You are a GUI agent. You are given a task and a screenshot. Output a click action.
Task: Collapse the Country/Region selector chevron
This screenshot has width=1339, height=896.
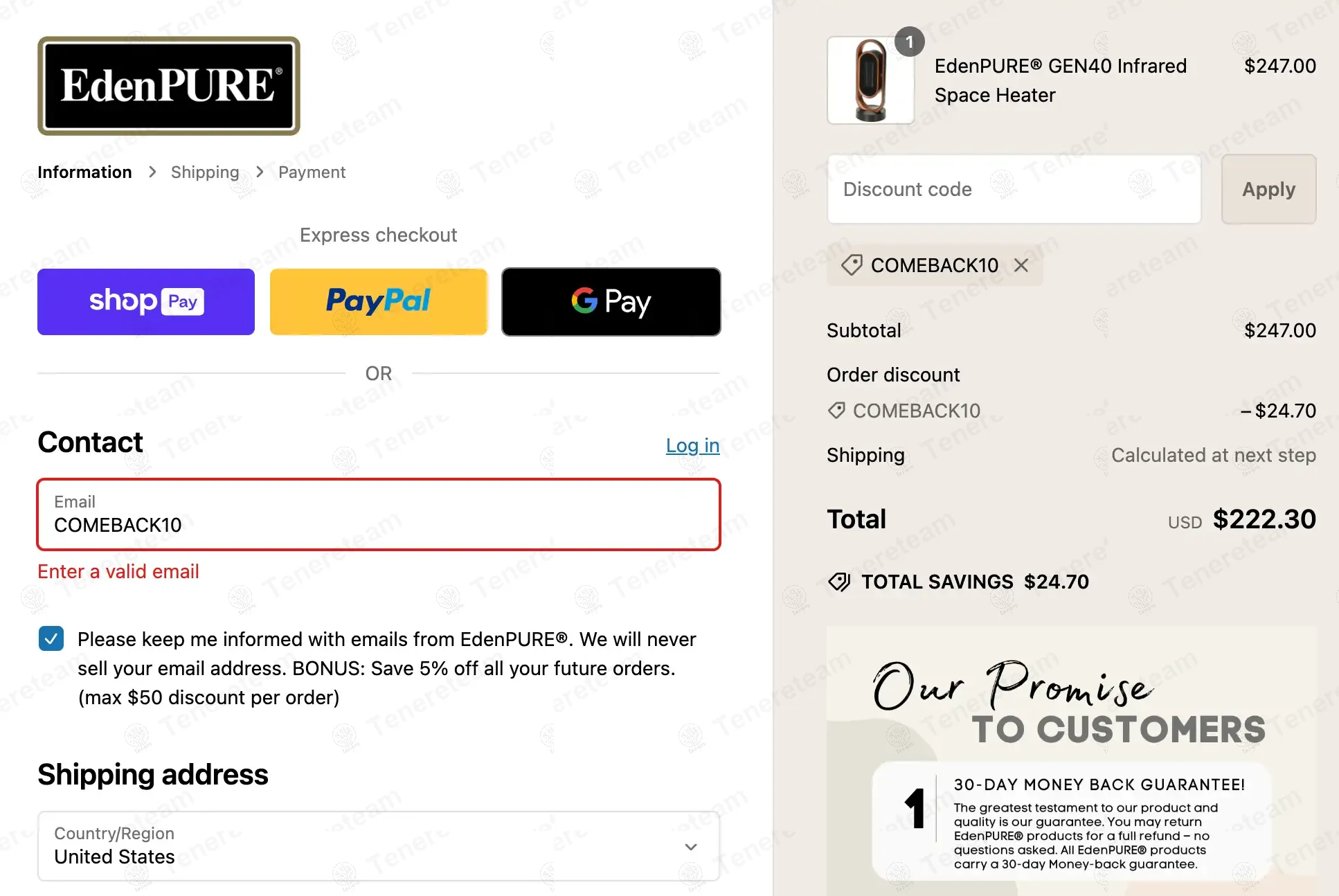[x=690, y=846]
